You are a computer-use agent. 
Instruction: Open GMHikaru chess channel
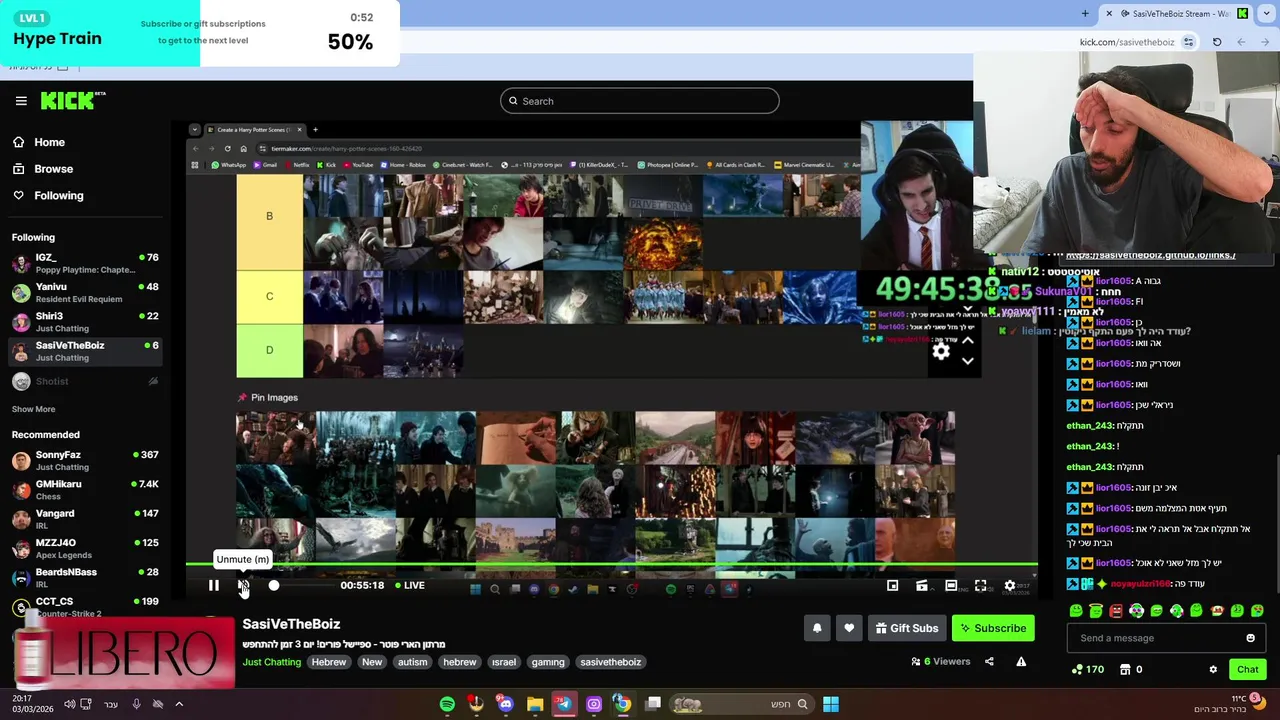tap(85, 489)
